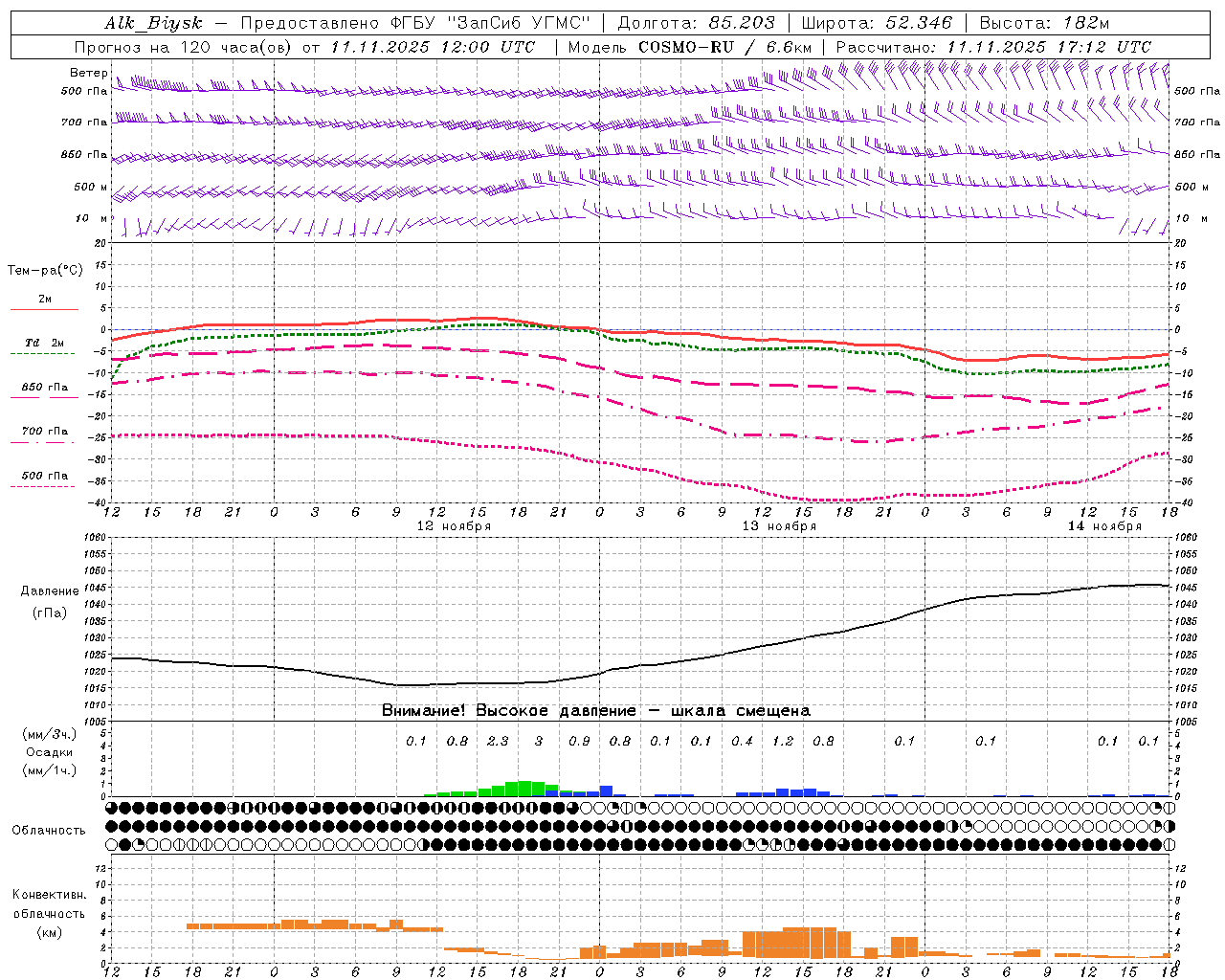This screenshot has height=980, width=1225.
Task: Click the Осадки precipitation label
Action: (x=49, y=752)
